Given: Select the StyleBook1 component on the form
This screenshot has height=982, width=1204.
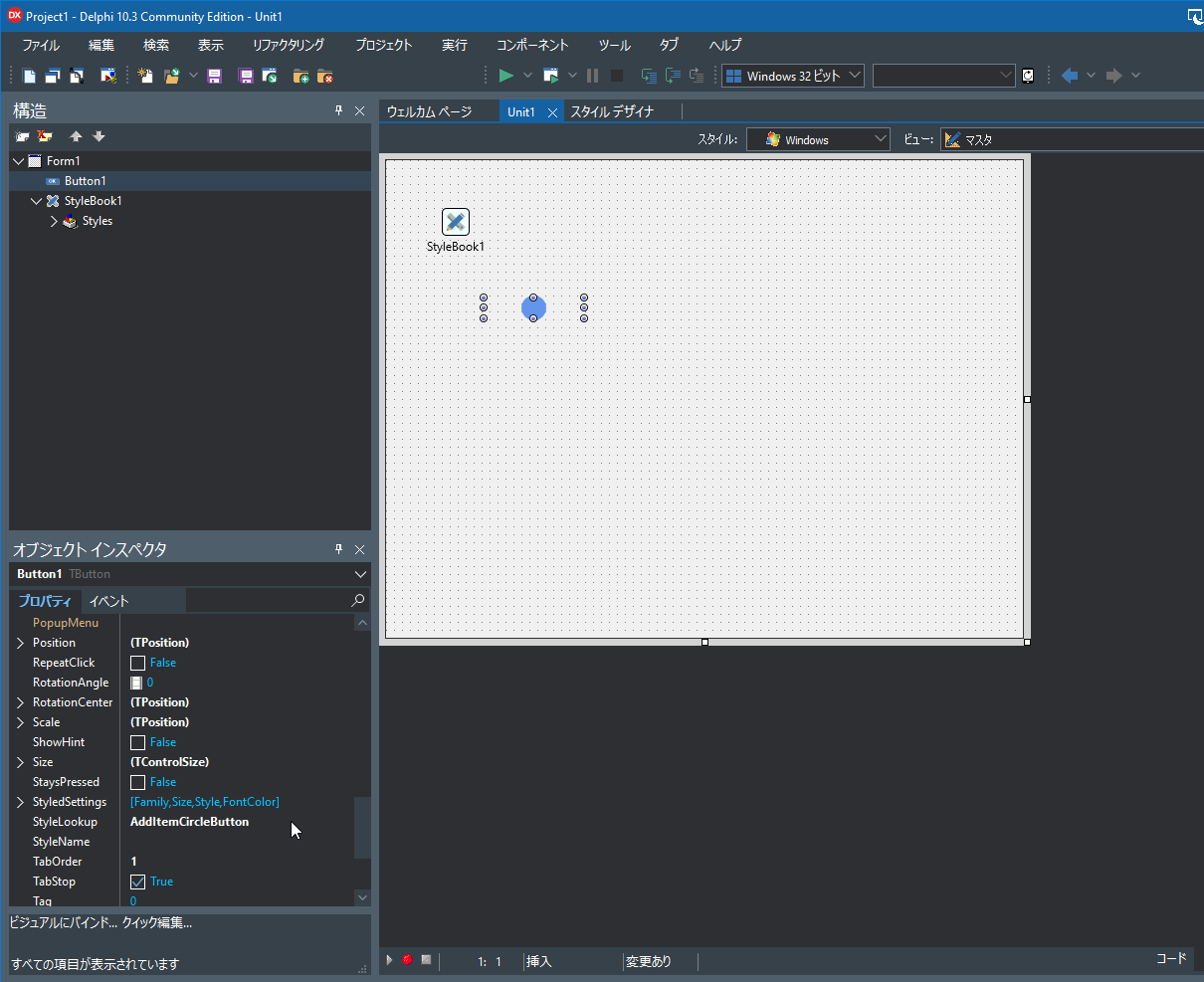Looking at the screenshot, I should click(x=456, y=222).
